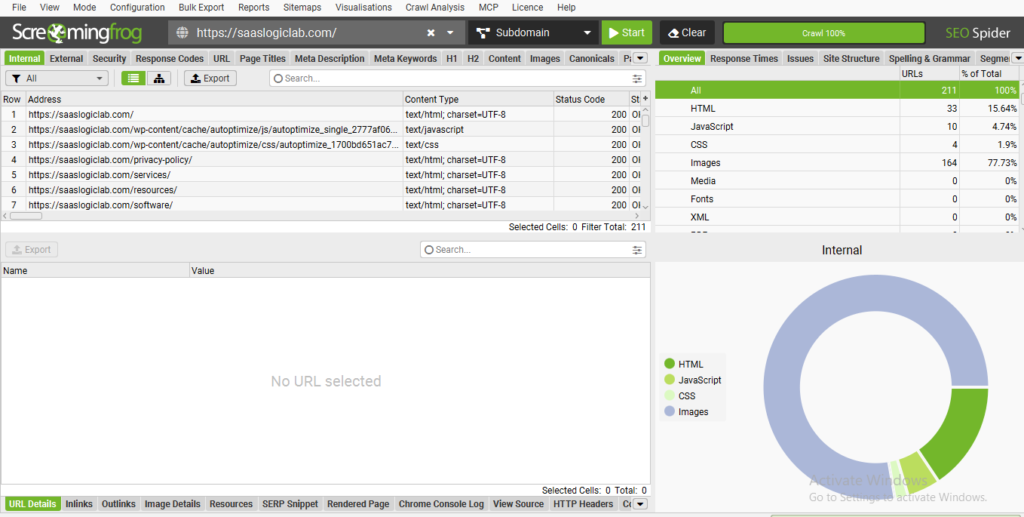Viewport: 1024px width, 517px height.
Task: Add column with the plus icon
Action: 645,99
